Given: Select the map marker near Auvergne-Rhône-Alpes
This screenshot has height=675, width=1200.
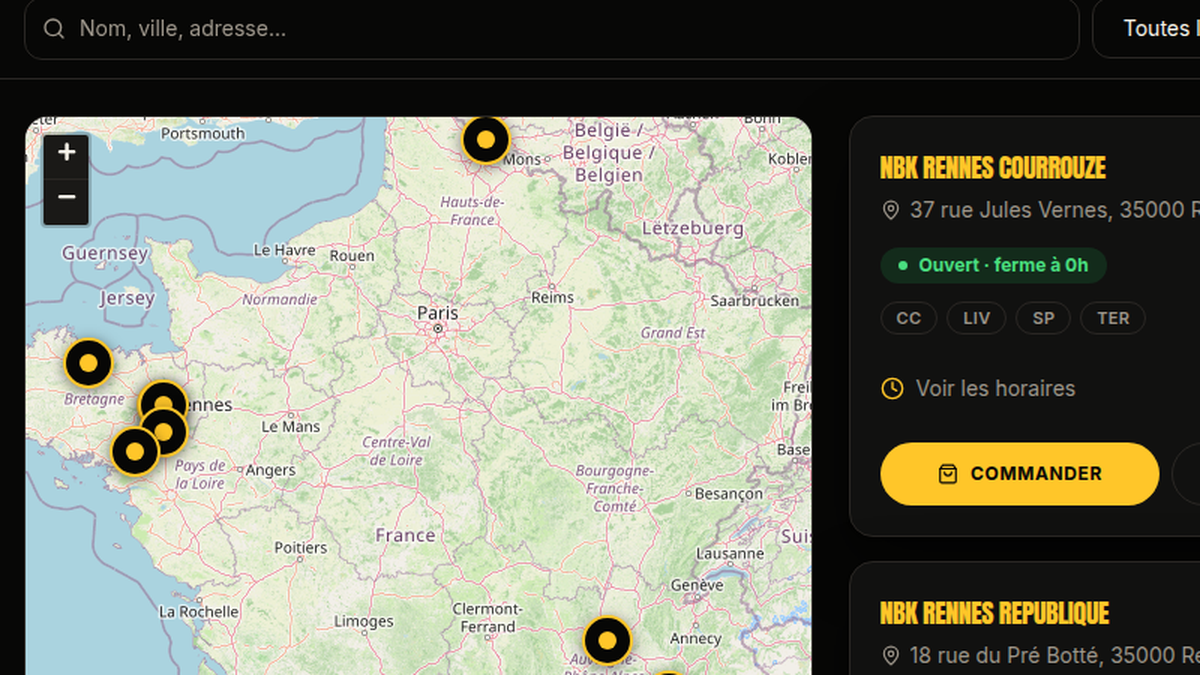Looking at the screenshot, I should (x=607, y=641).
